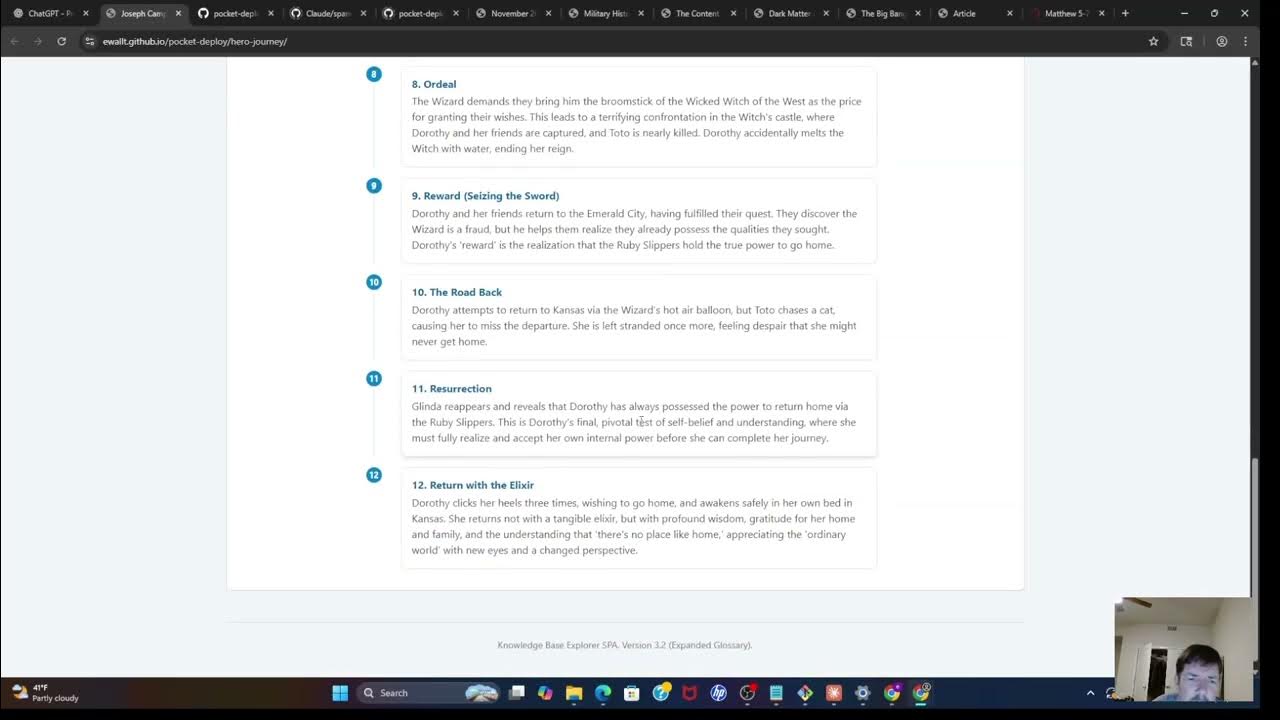Open the weather widget showing 41°F
This screenshot has height=720, width=1280.
(45, 693)
